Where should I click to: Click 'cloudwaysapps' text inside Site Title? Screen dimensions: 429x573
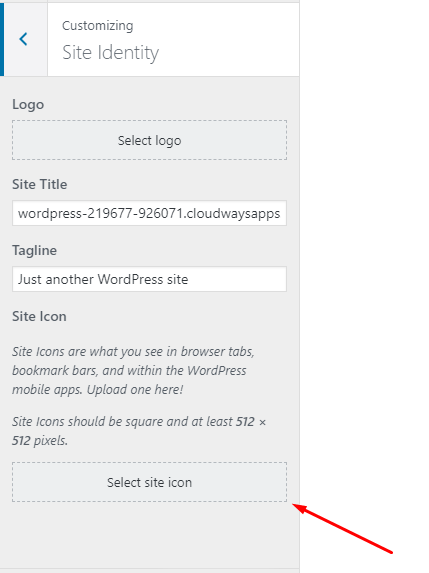(x=233, y=213)
